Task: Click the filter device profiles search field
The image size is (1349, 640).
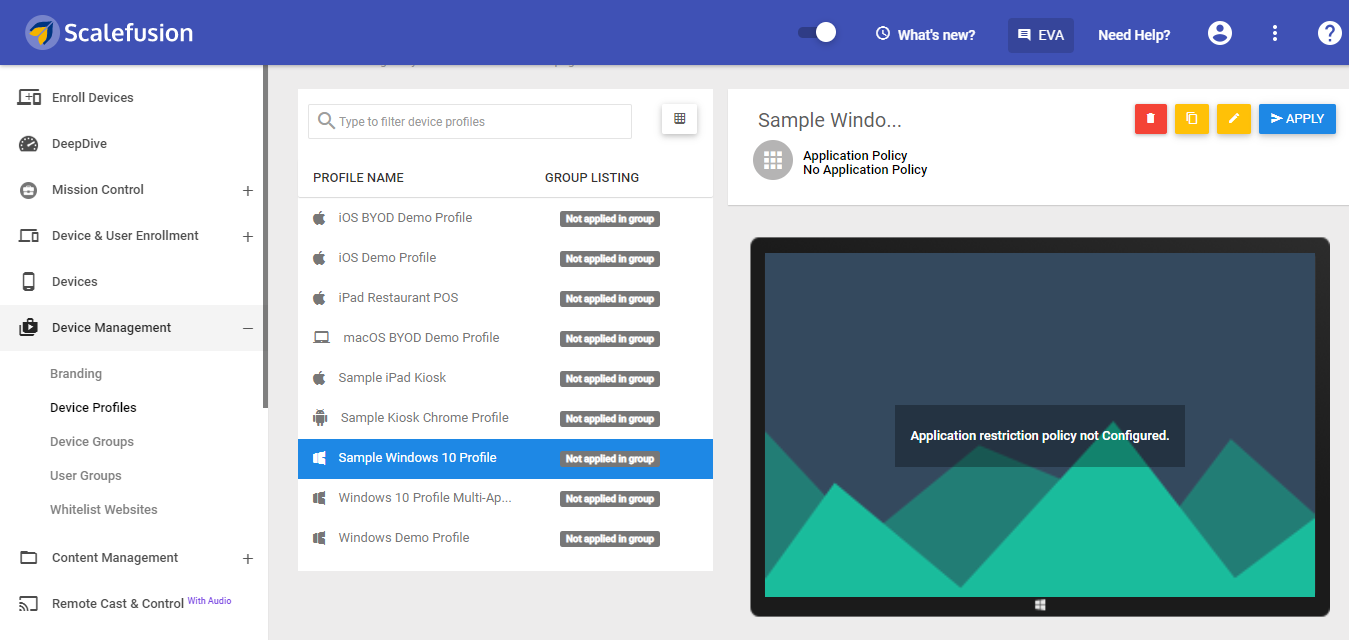Action: click(x=470, y=121)
